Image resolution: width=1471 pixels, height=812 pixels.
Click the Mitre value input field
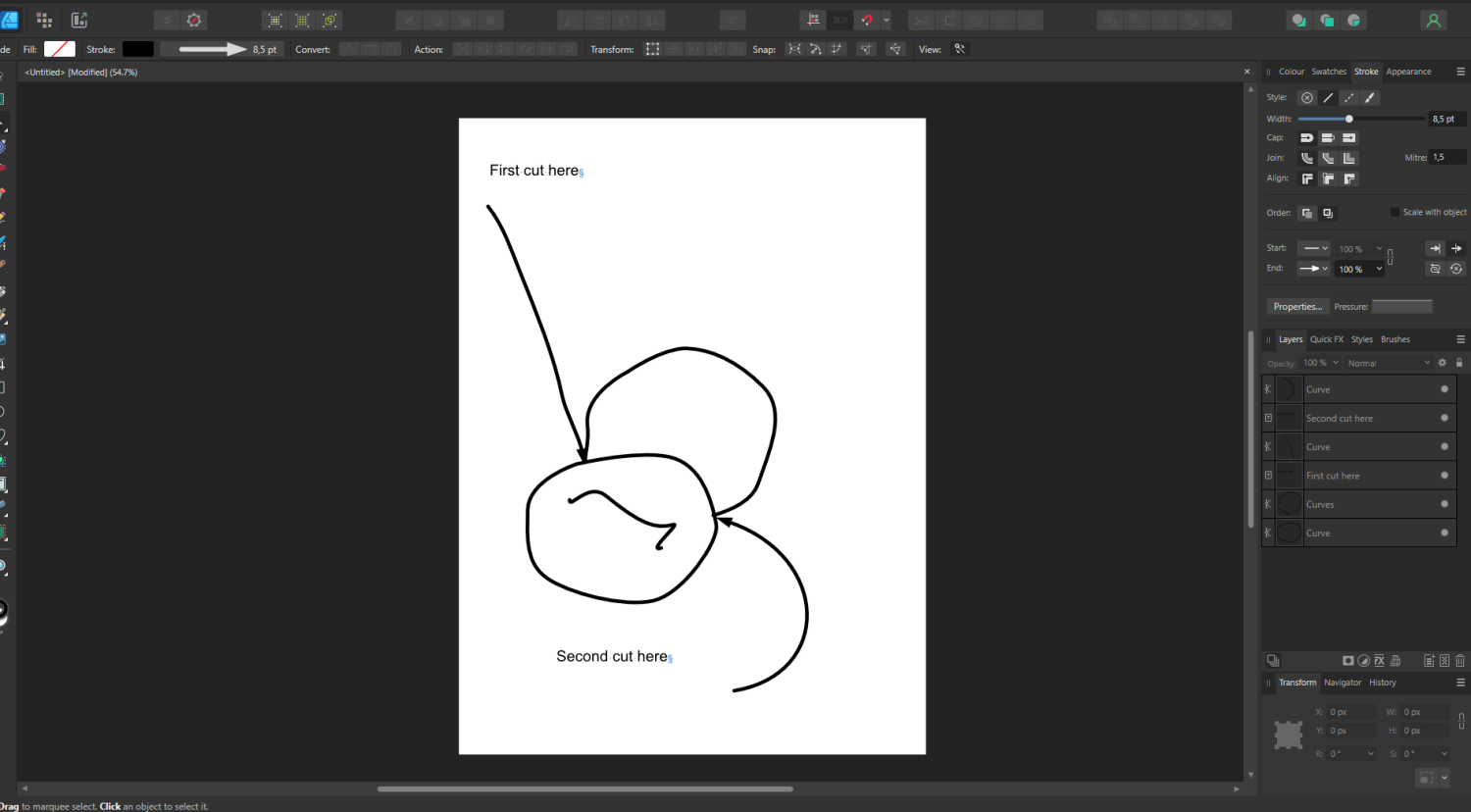click(x=1447, y=157)
